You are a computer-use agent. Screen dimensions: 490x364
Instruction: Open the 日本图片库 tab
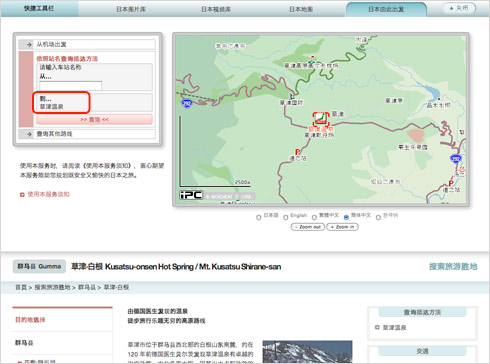click(131, 9)
